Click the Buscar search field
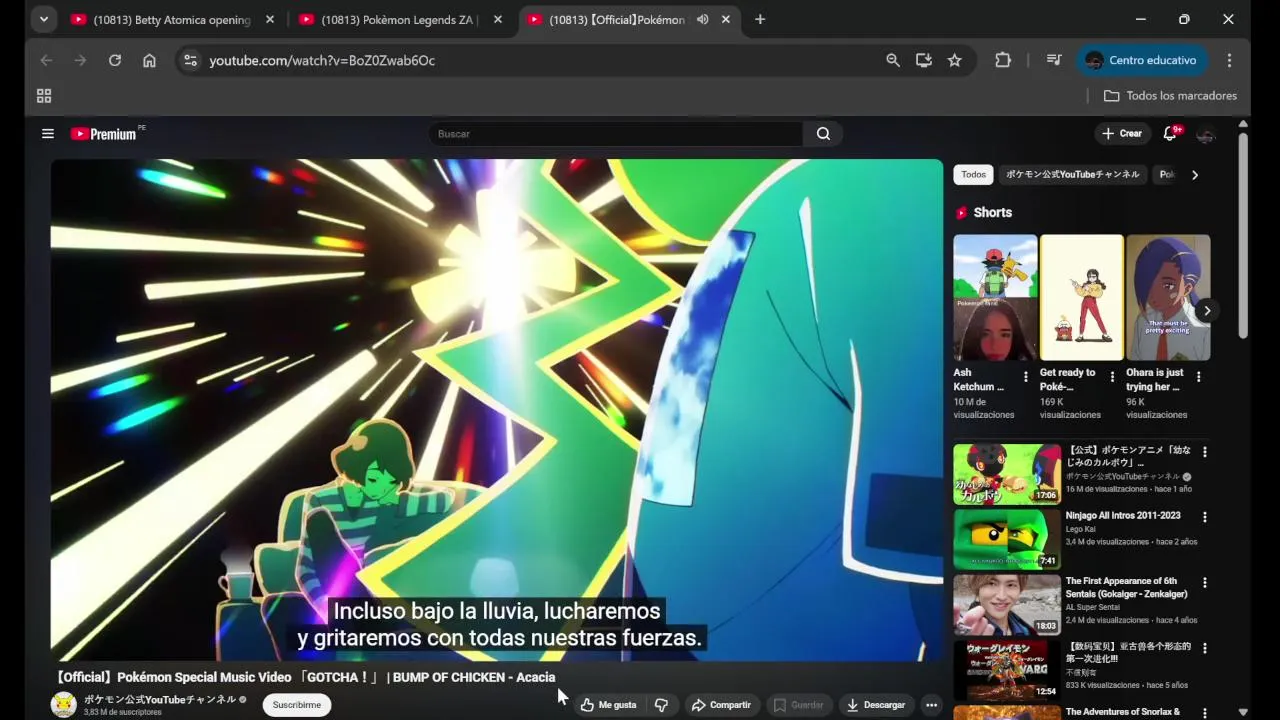 (x=616, y=133)
